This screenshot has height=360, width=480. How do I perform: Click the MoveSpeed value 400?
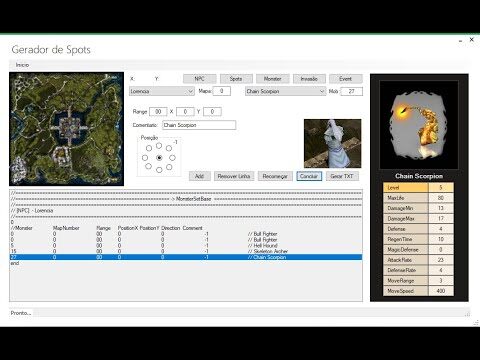tap(441, 291)
